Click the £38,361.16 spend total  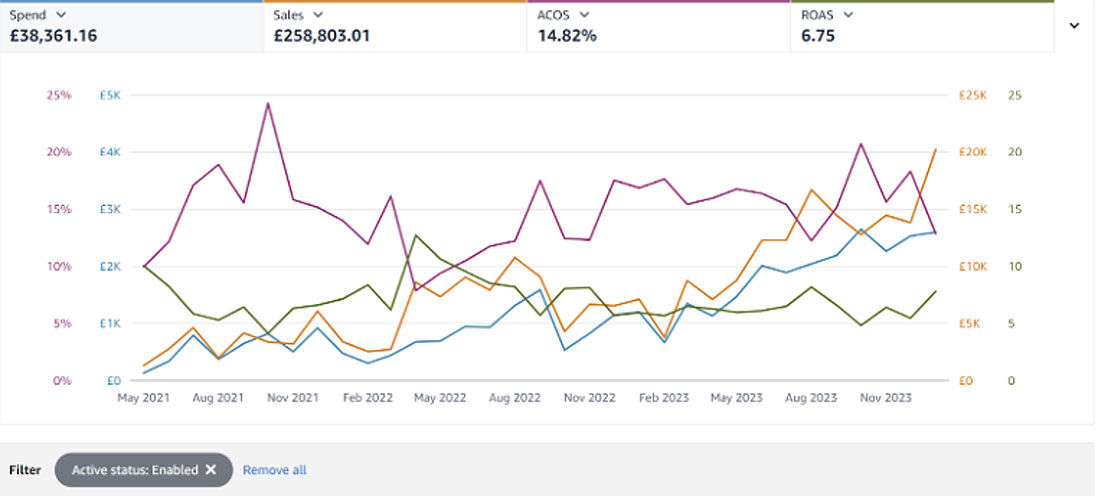(53, 36)
